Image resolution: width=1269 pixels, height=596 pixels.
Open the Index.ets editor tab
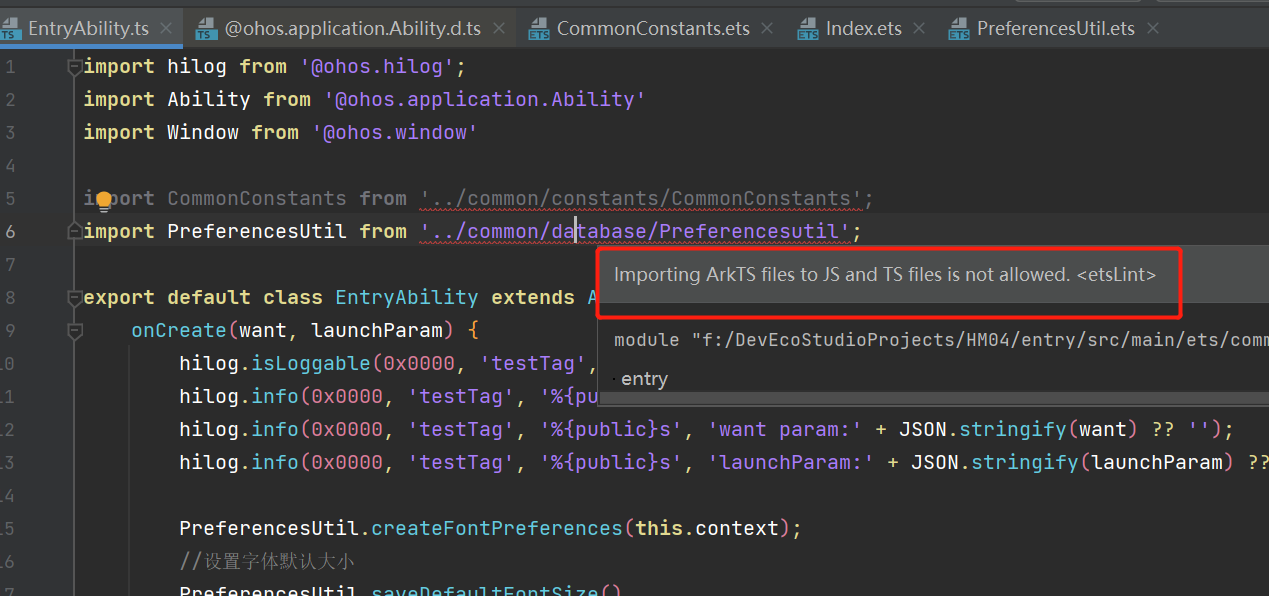(x=863, y=29)
